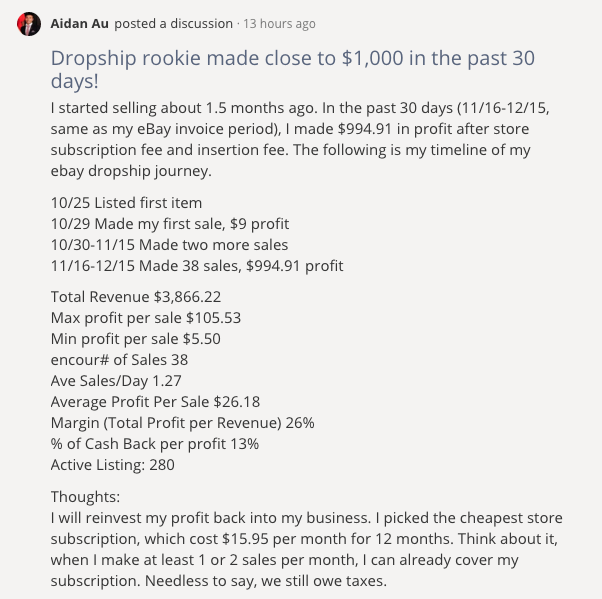Open the discussion title about Dropship rookie
602x599 pixels.
pos(293,69)
